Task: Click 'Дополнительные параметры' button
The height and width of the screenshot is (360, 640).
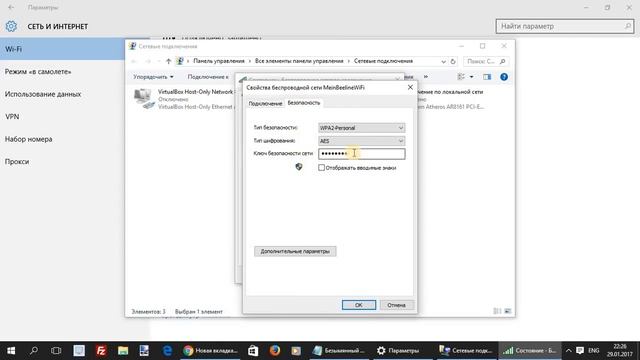Action: (x=295, y=251)
